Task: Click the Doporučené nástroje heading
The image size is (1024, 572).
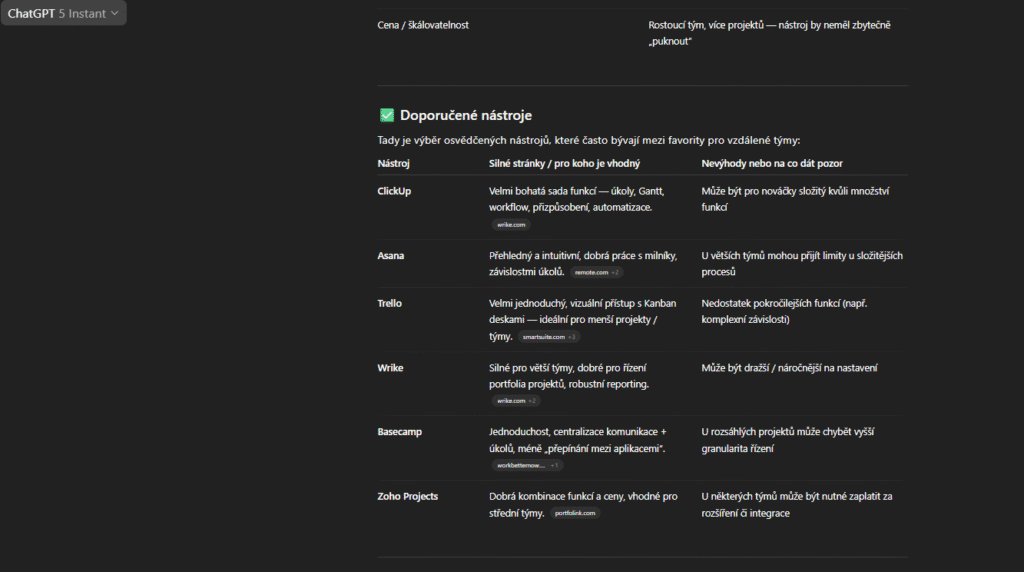Action: (465, 115)
